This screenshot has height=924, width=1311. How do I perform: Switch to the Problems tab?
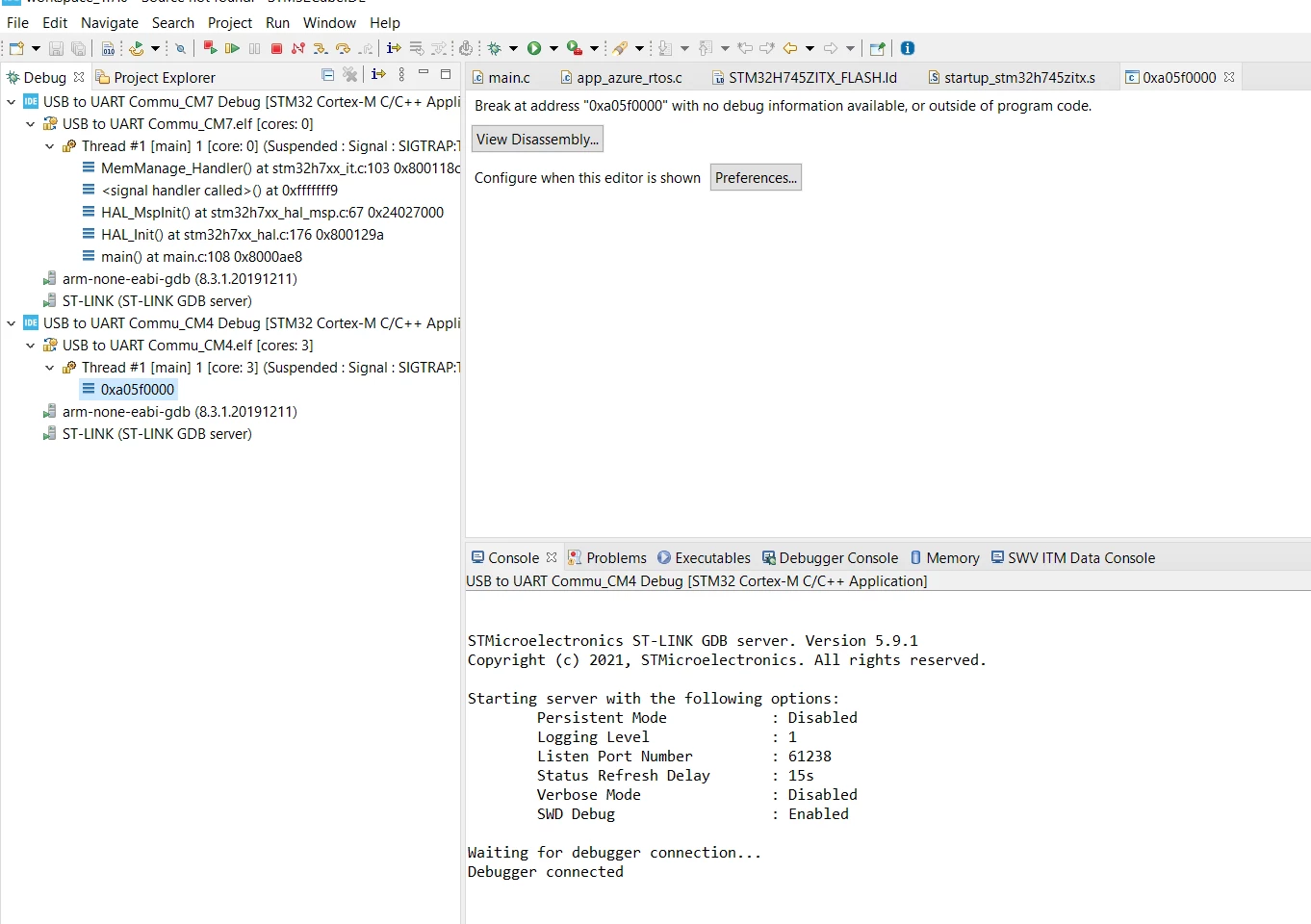point(607,557)
